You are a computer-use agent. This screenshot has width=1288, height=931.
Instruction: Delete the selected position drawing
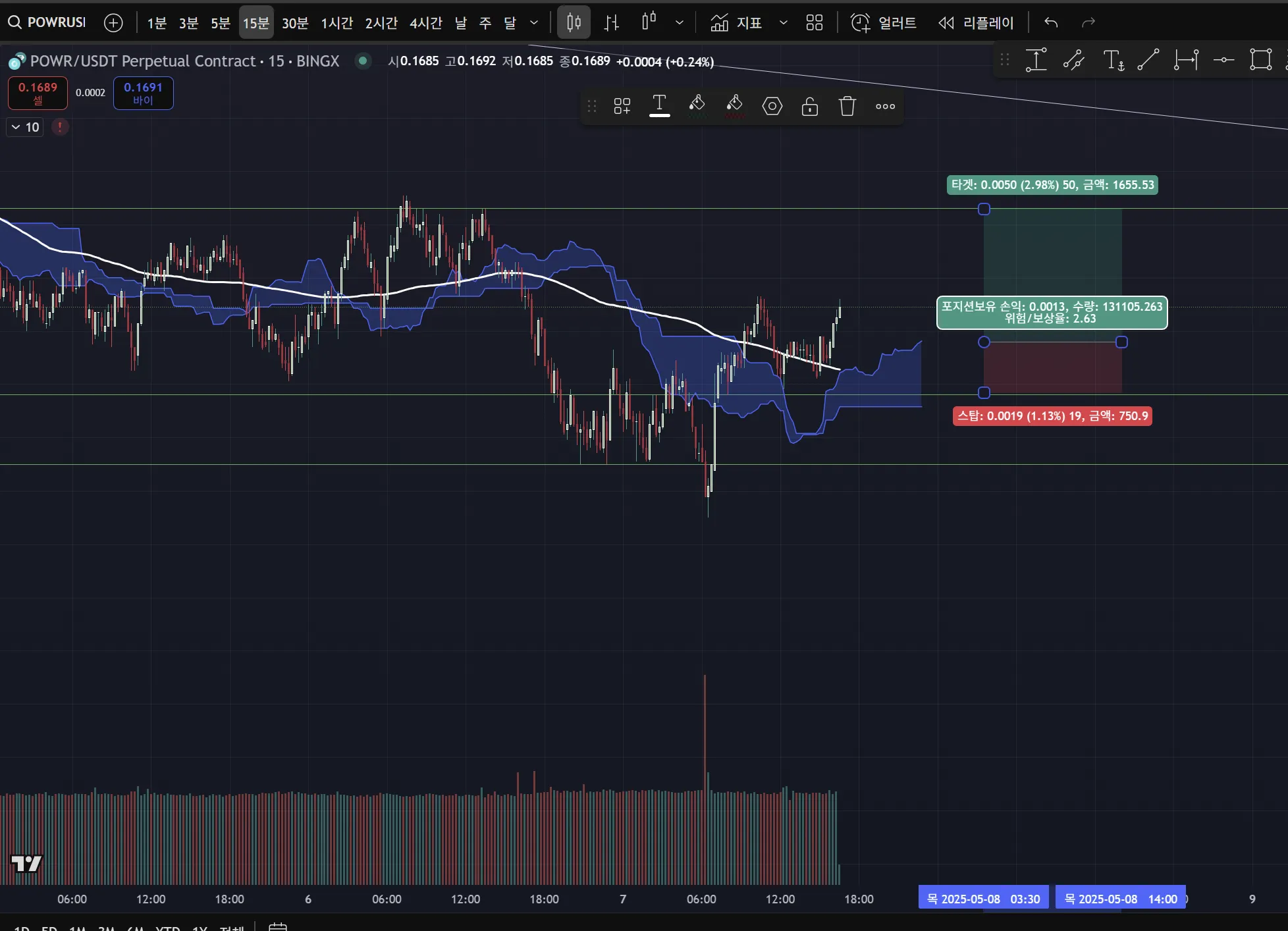[847, 106]
